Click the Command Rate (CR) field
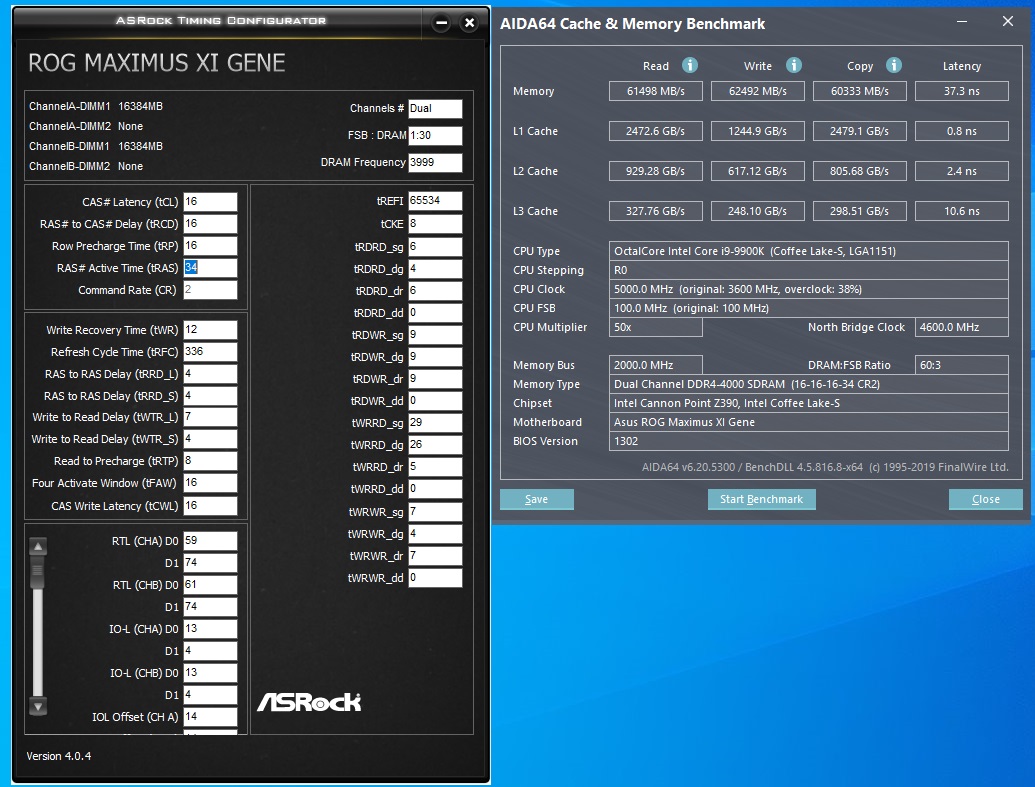Screen dimensions: 1035x787 click(x=210, y=290)
